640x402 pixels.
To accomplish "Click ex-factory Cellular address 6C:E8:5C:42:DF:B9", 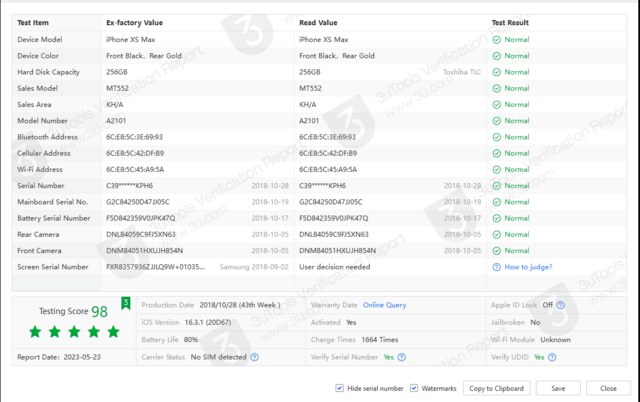I will pos(135,153).
